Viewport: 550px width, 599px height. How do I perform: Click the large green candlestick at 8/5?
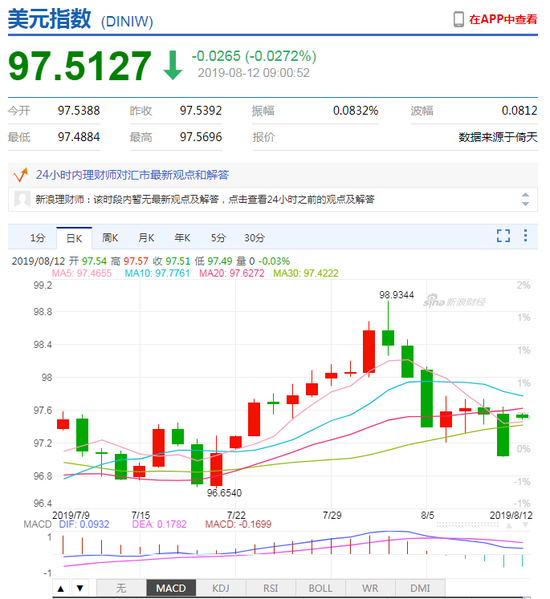point(427,398)
